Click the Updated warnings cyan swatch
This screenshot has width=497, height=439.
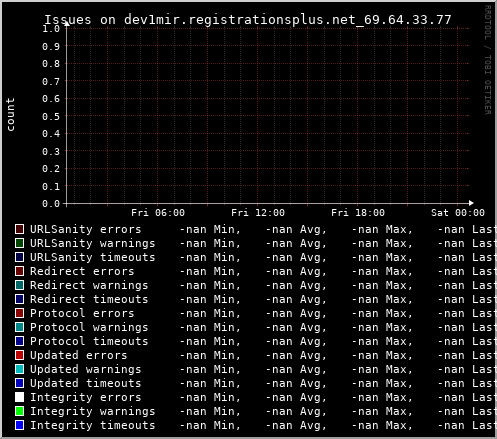[19, 369]
